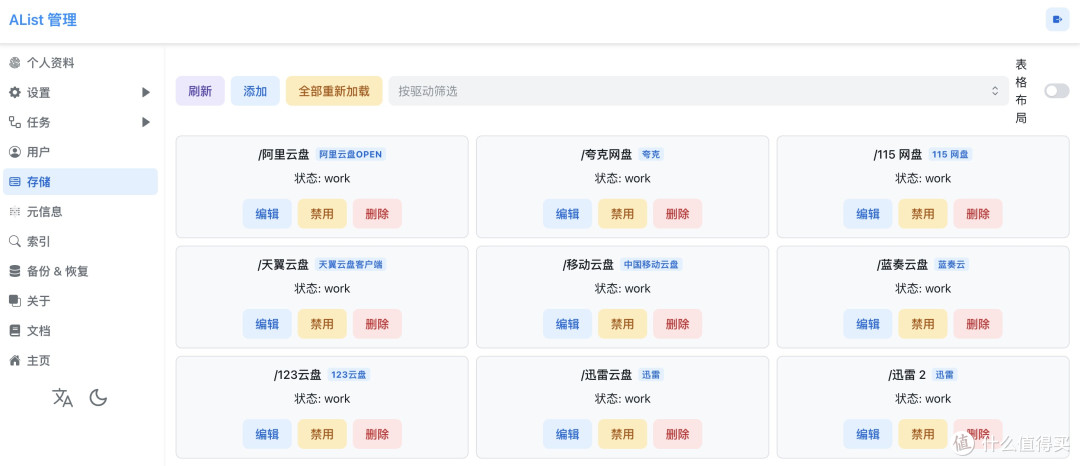Disable the /阿里云盘 storage
Screen dimensions: 1080x466
click(x=322, y=213)
